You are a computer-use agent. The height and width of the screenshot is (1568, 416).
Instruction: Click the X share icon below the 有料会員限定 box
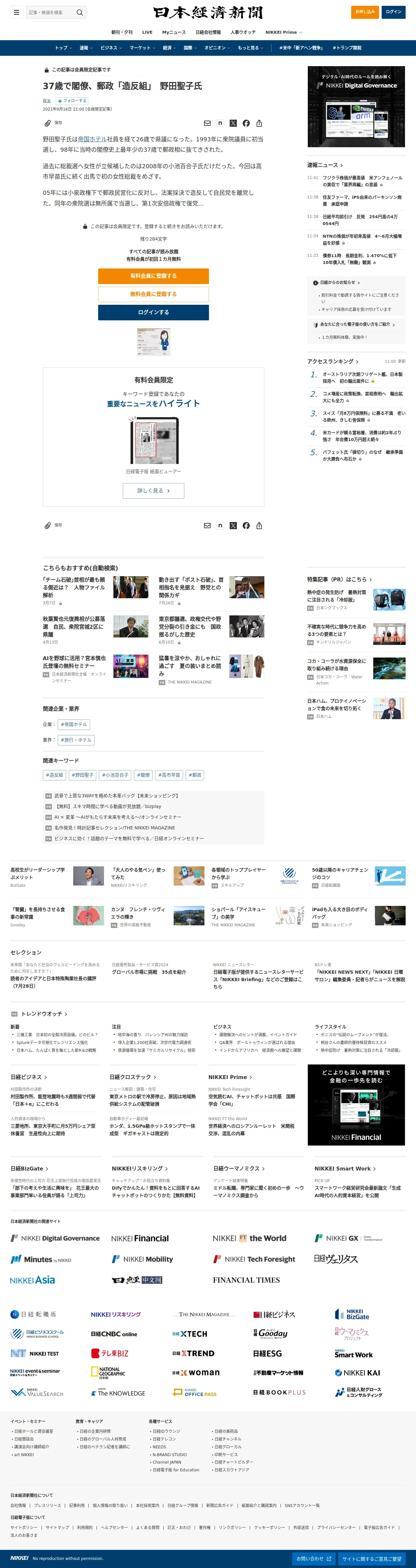pyautogui.click(x=233, y=525)
